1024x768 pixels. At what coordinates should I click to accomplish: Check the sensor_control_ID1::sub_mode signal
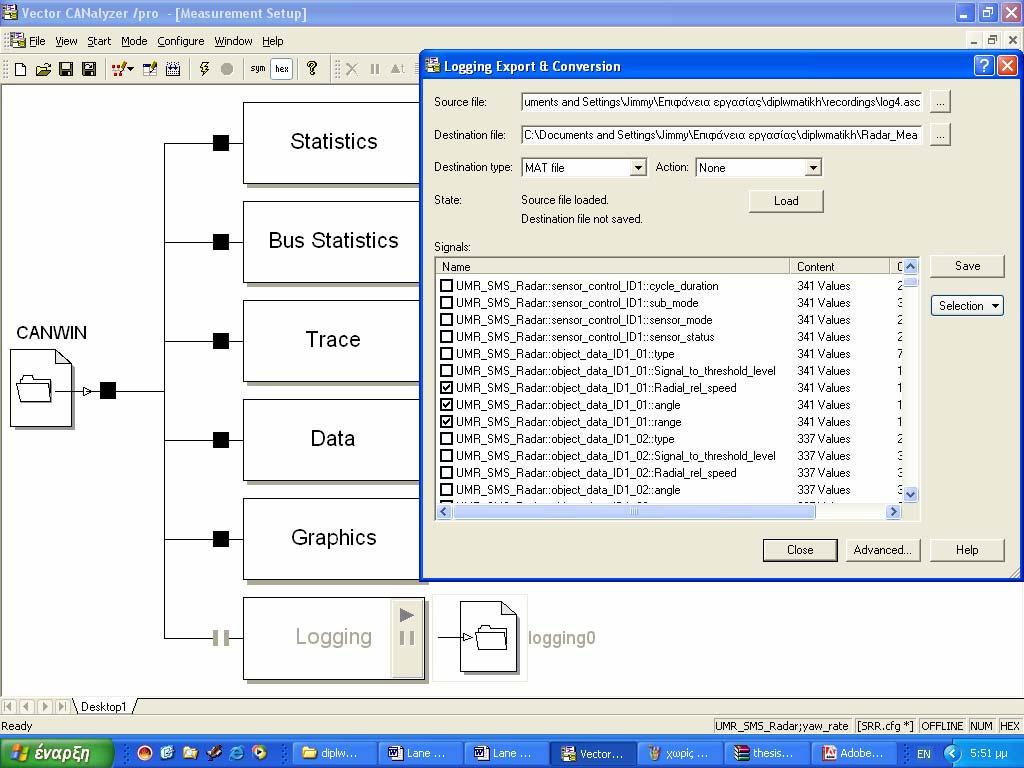[x=447, y=303]
